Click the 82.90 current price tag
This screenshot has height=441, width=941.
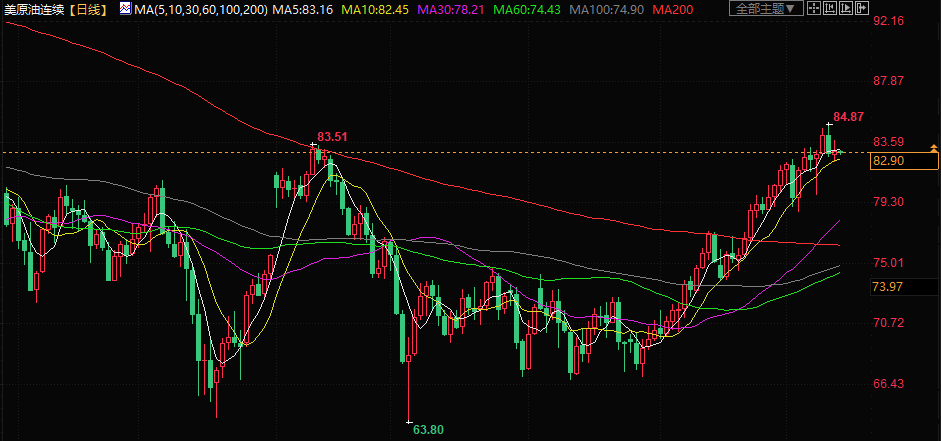pyautogui.click(x=889, y=161)
